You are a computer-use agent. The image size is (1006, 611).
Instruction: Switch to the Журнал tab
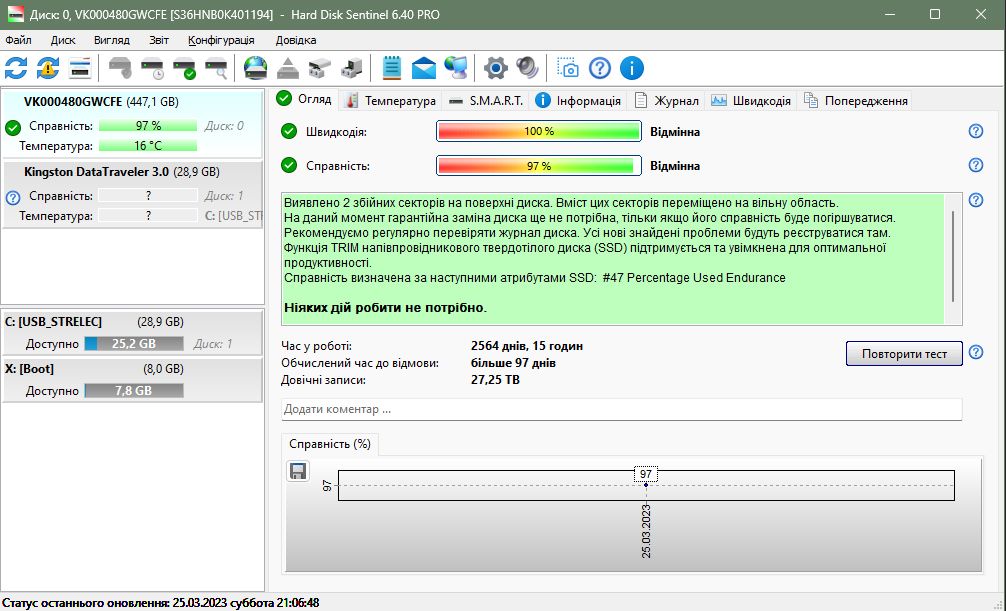[x=667, y=101]
